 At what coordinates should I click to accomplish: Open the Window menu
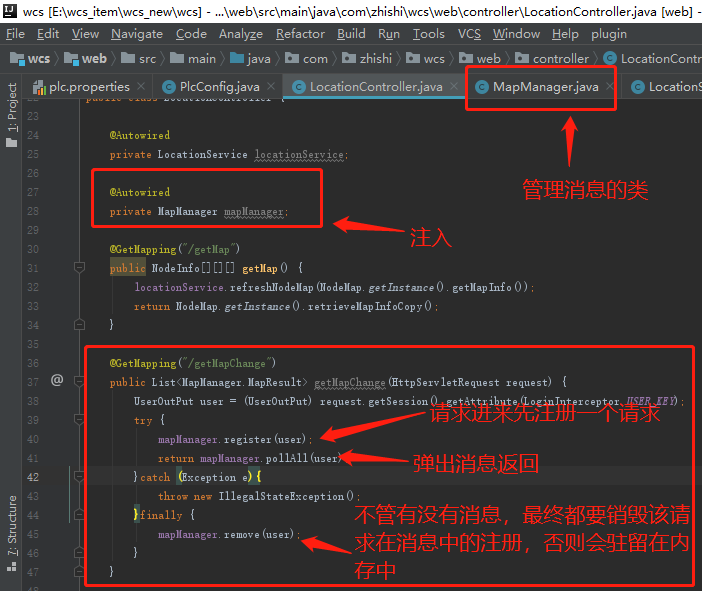tap(516, 34)
